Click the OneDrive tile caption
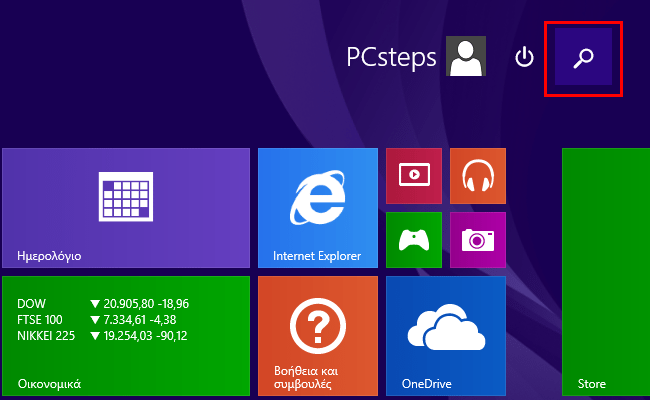The width and height of the screenshot is (651, 400). 429,383
